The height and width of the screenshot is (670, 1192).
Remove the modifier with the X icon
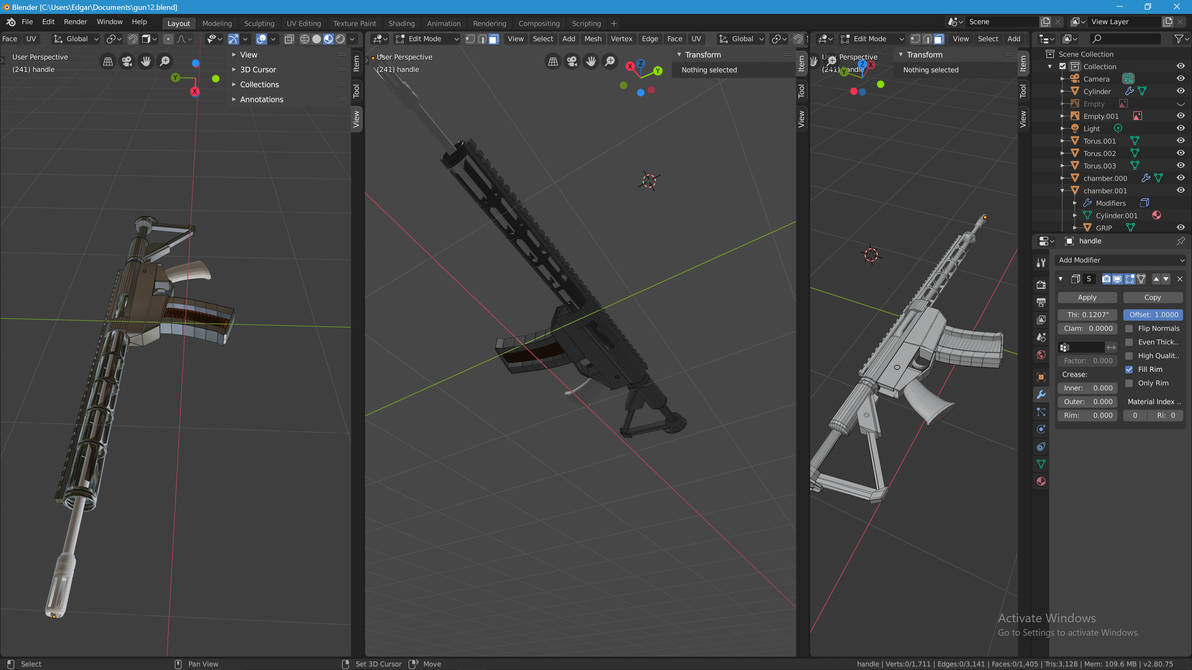(1179, 279)
